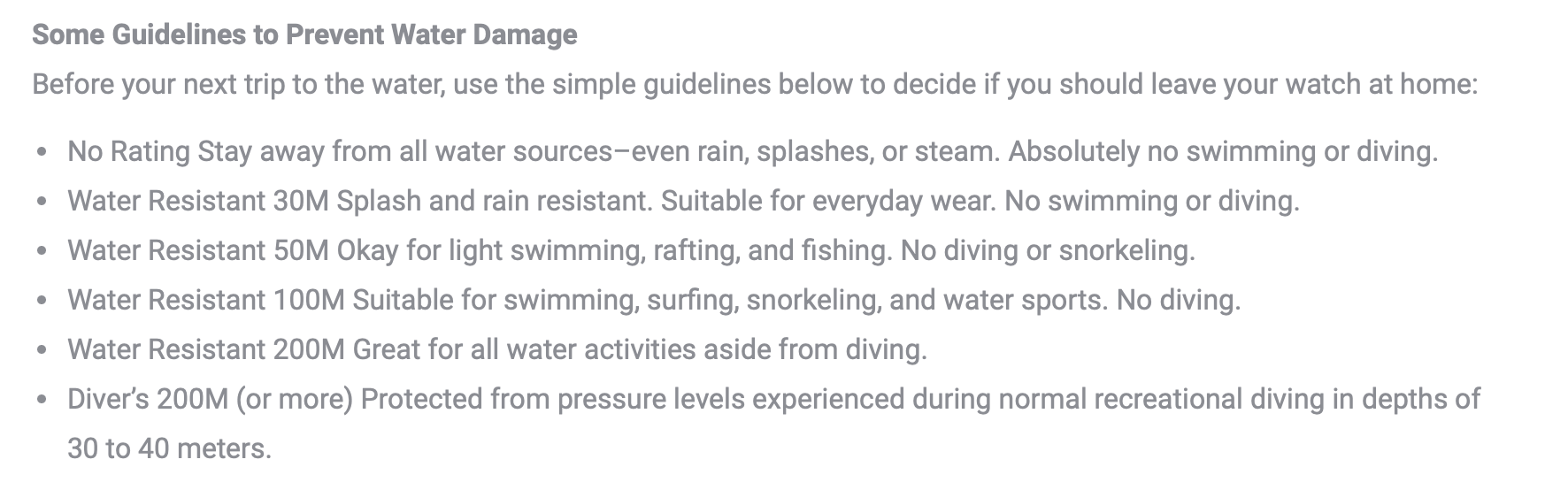Click the bullet before 'Water Resistant 100M'
The width and height of the screenshot is (1568, 490).
coord(42,301)
